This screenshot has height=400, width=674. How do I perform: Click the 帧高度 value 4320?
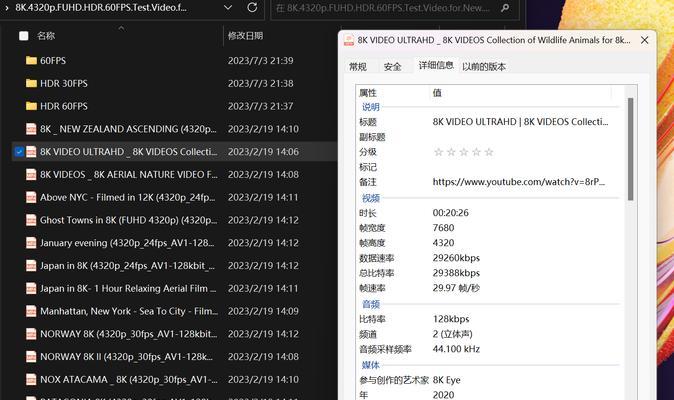443,243
